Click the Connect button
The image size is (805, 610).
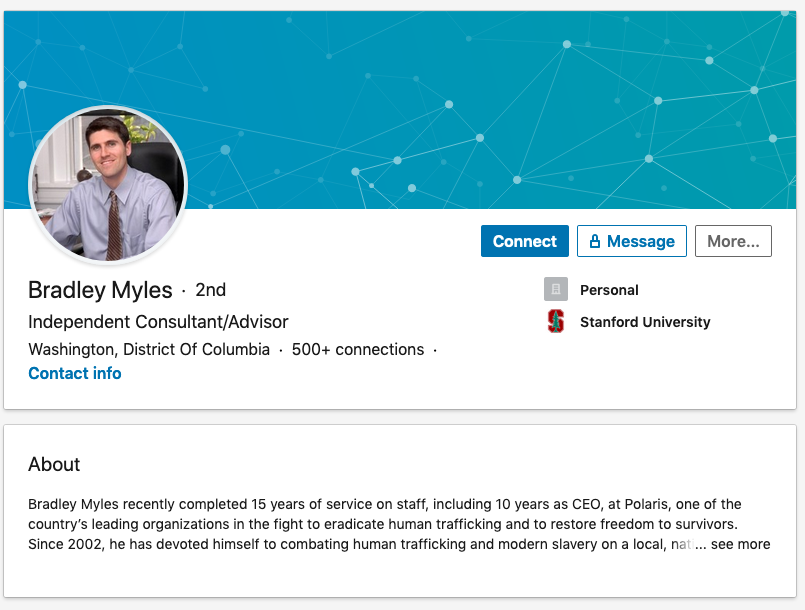point(525,241)
